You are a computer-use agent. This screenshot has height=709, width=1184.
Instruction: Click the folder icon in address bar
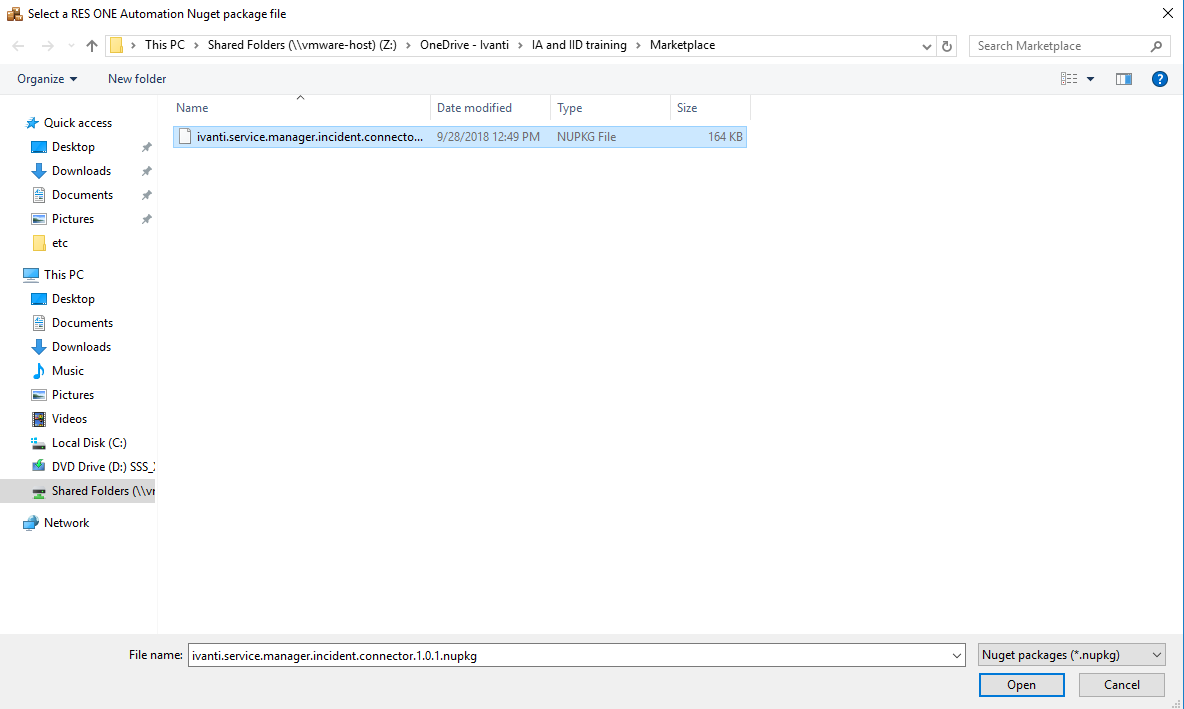click(x=116, y=46)
